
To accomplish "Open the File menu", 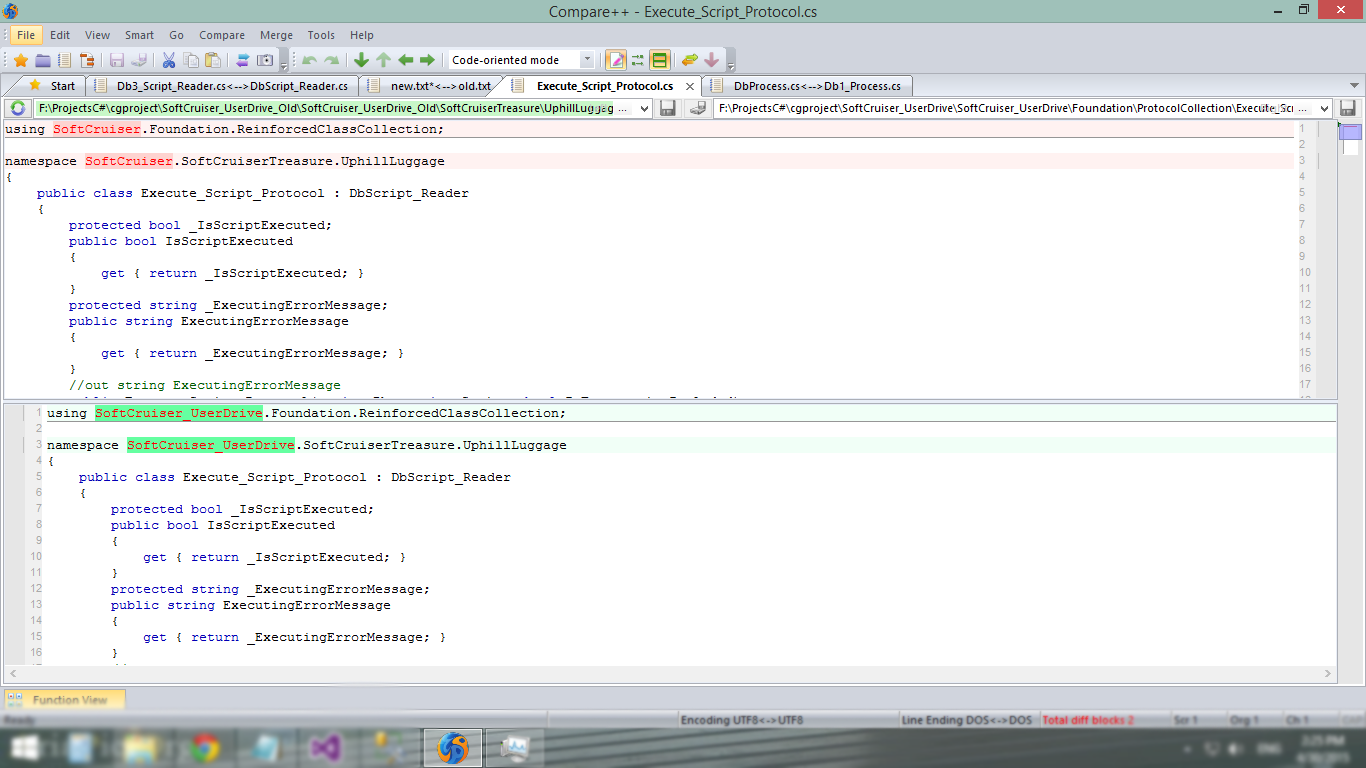I will (x=26, y=35).
